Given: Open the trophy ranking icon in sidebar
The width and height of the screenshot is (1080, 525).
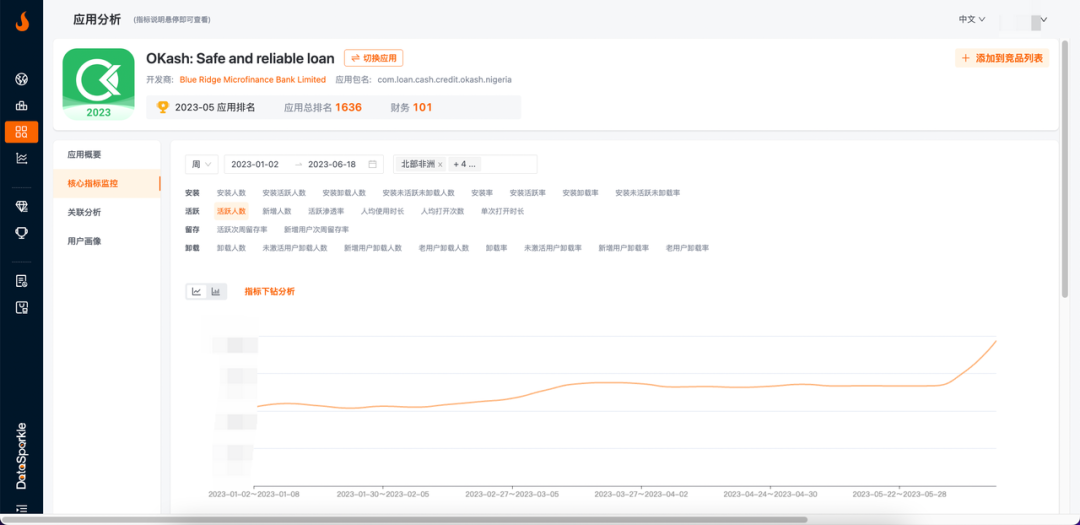Looking at the screenshot, I should click(21, 233).
